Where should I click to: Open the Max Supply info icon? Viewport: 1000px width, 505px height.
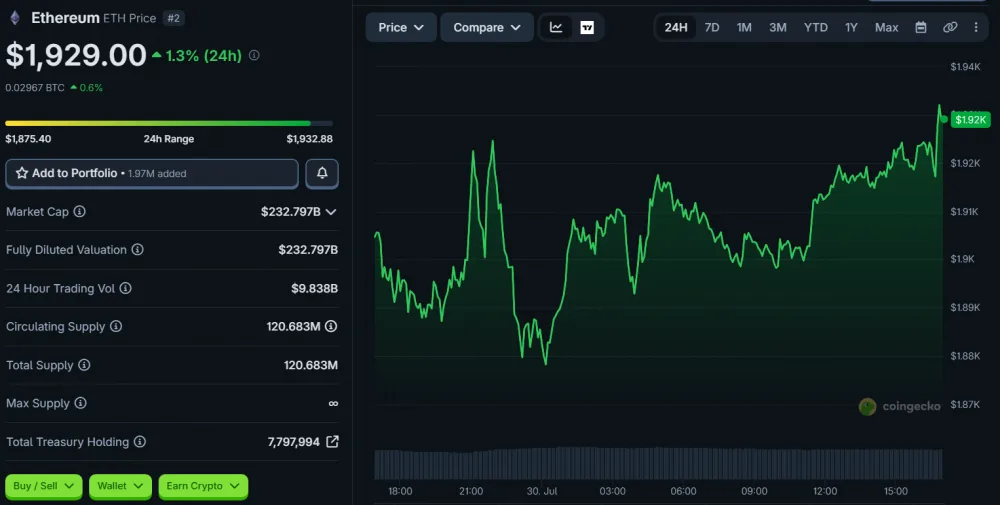80,403
